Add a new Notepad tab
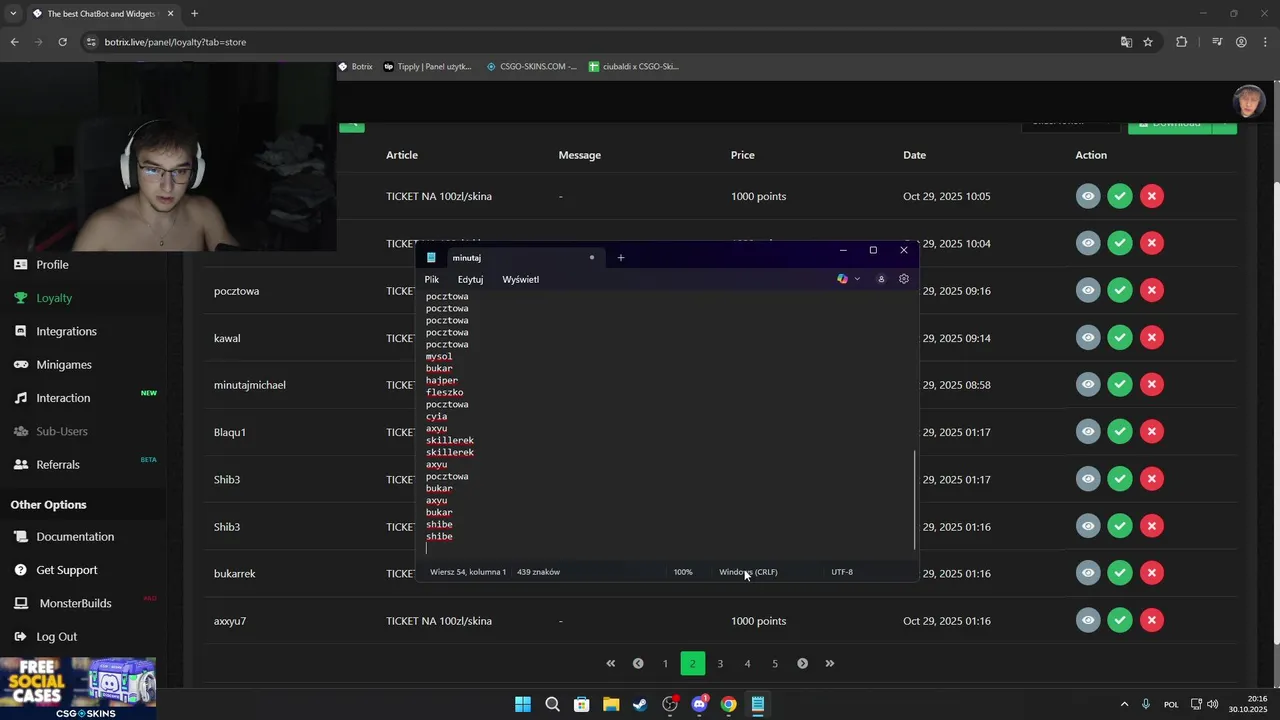The image size is (1280, 720). click(x=620, y=258)
